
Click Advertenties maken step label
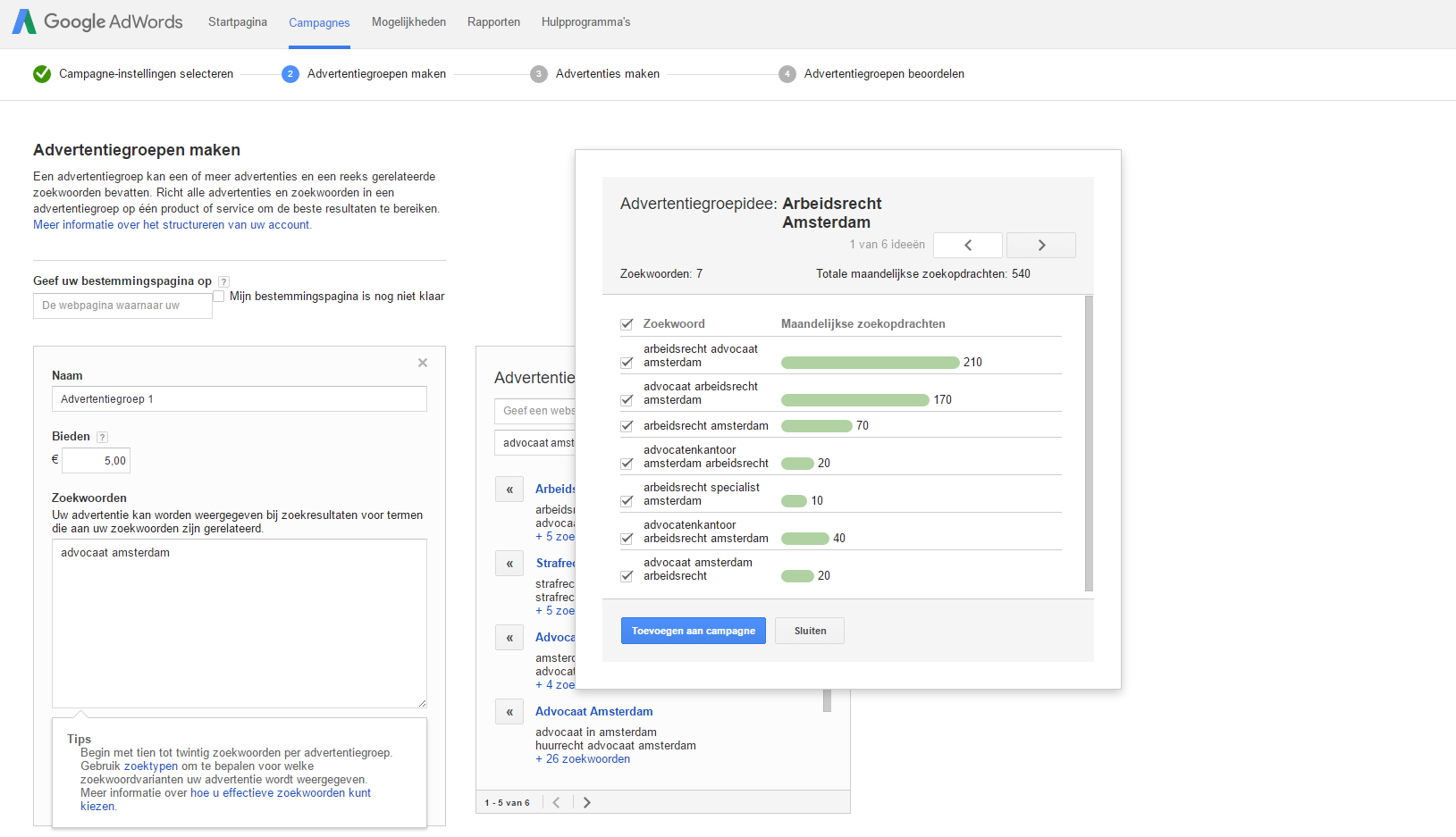608,74
